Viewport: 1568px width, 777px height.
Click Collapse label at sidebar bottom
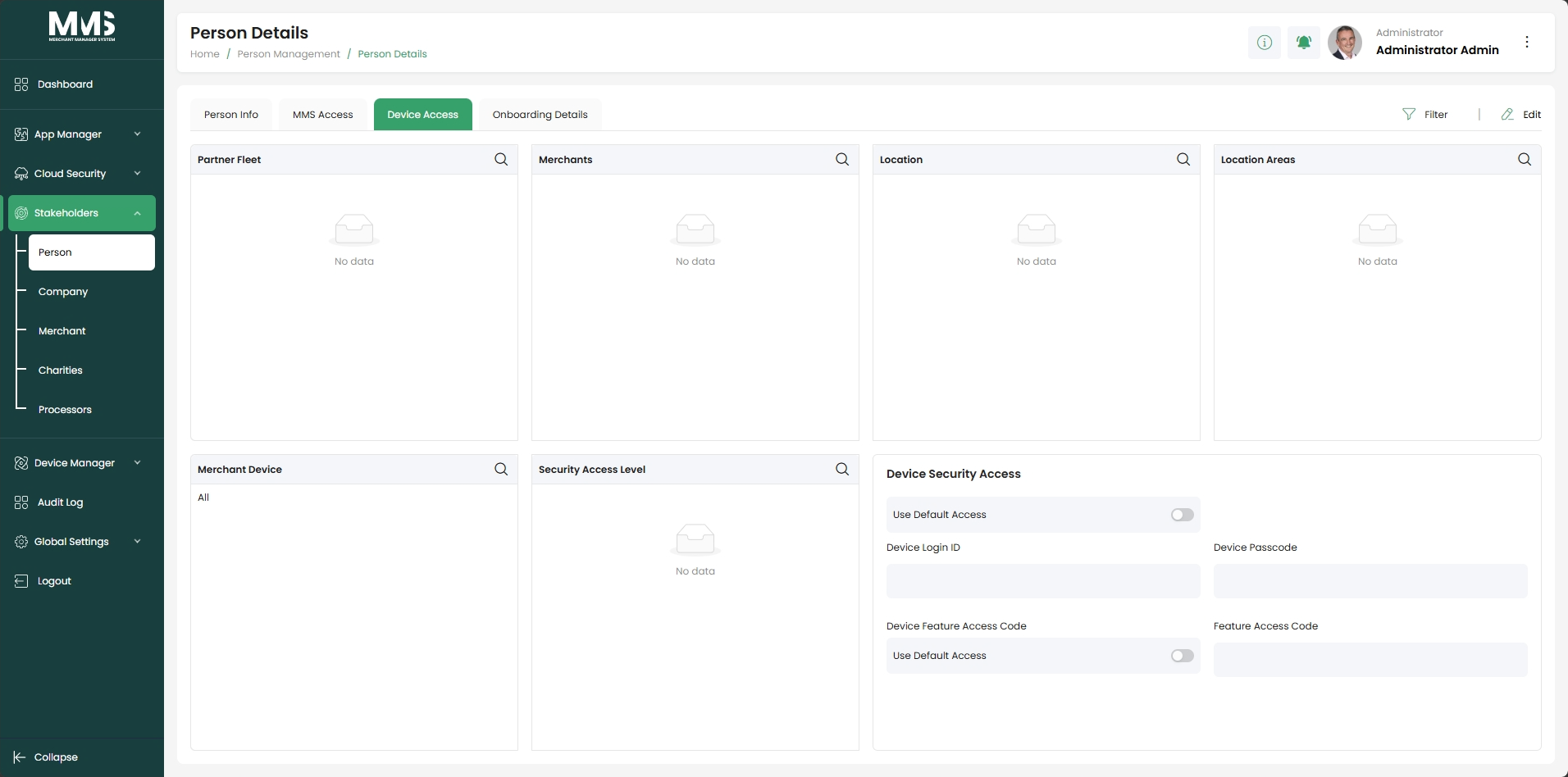(56, 757)
